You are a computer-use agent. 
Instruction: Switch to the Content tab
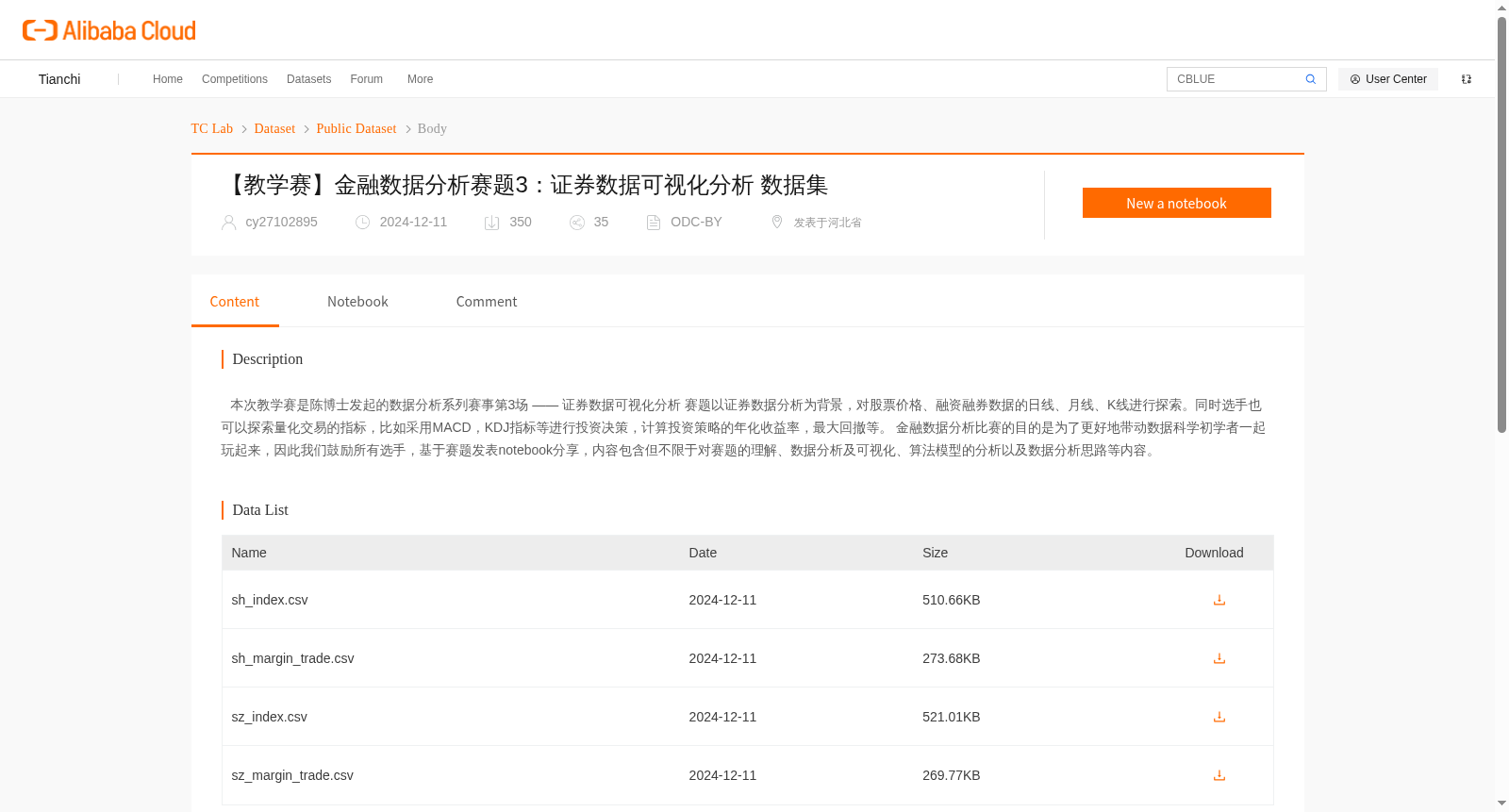click(x=235, y=302)
